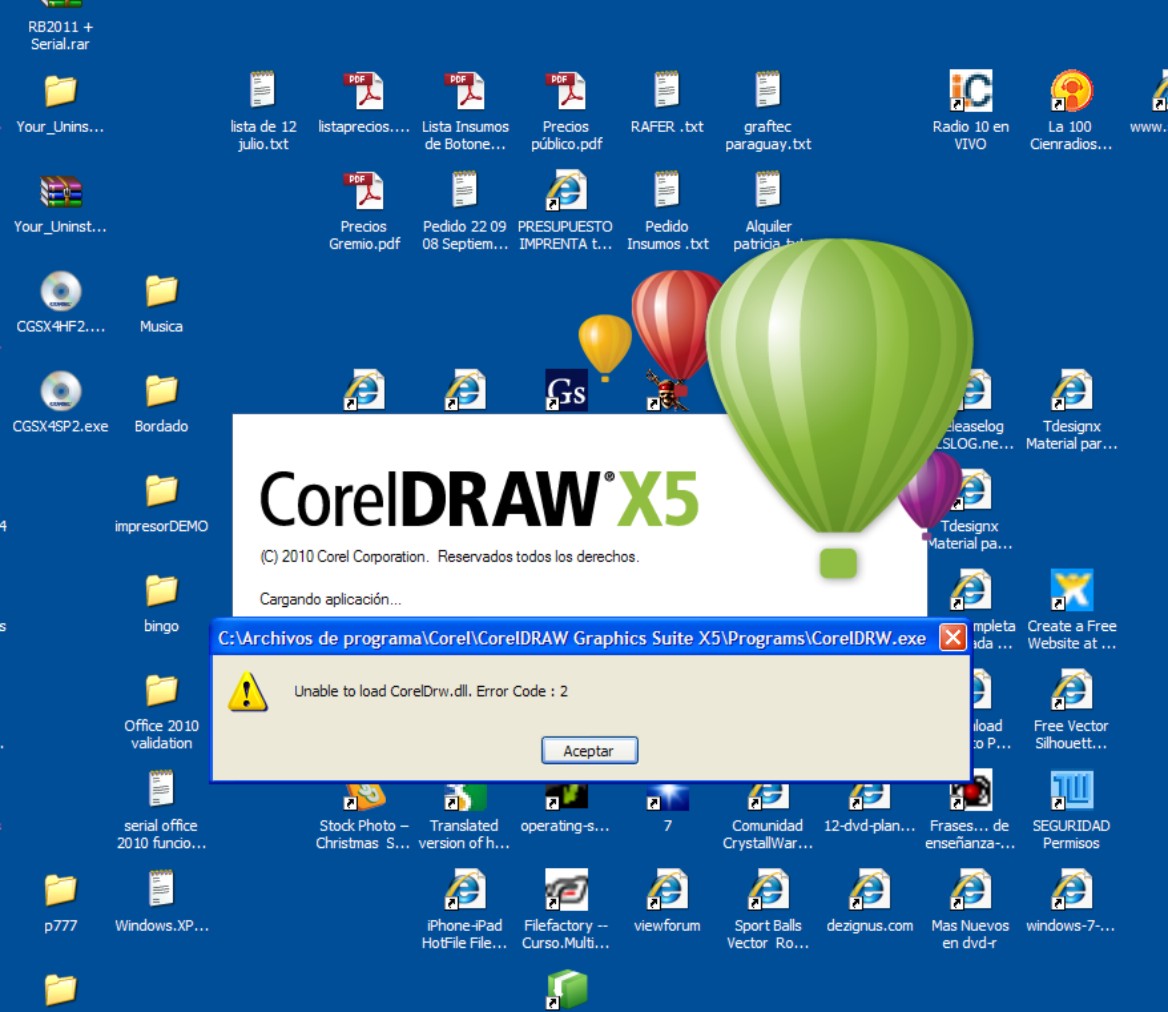The width and height of the screenshot is (1168, 1012).
Task: Select the Your_Uninst... RAR archive icon
Action: (x=60, y=192)
